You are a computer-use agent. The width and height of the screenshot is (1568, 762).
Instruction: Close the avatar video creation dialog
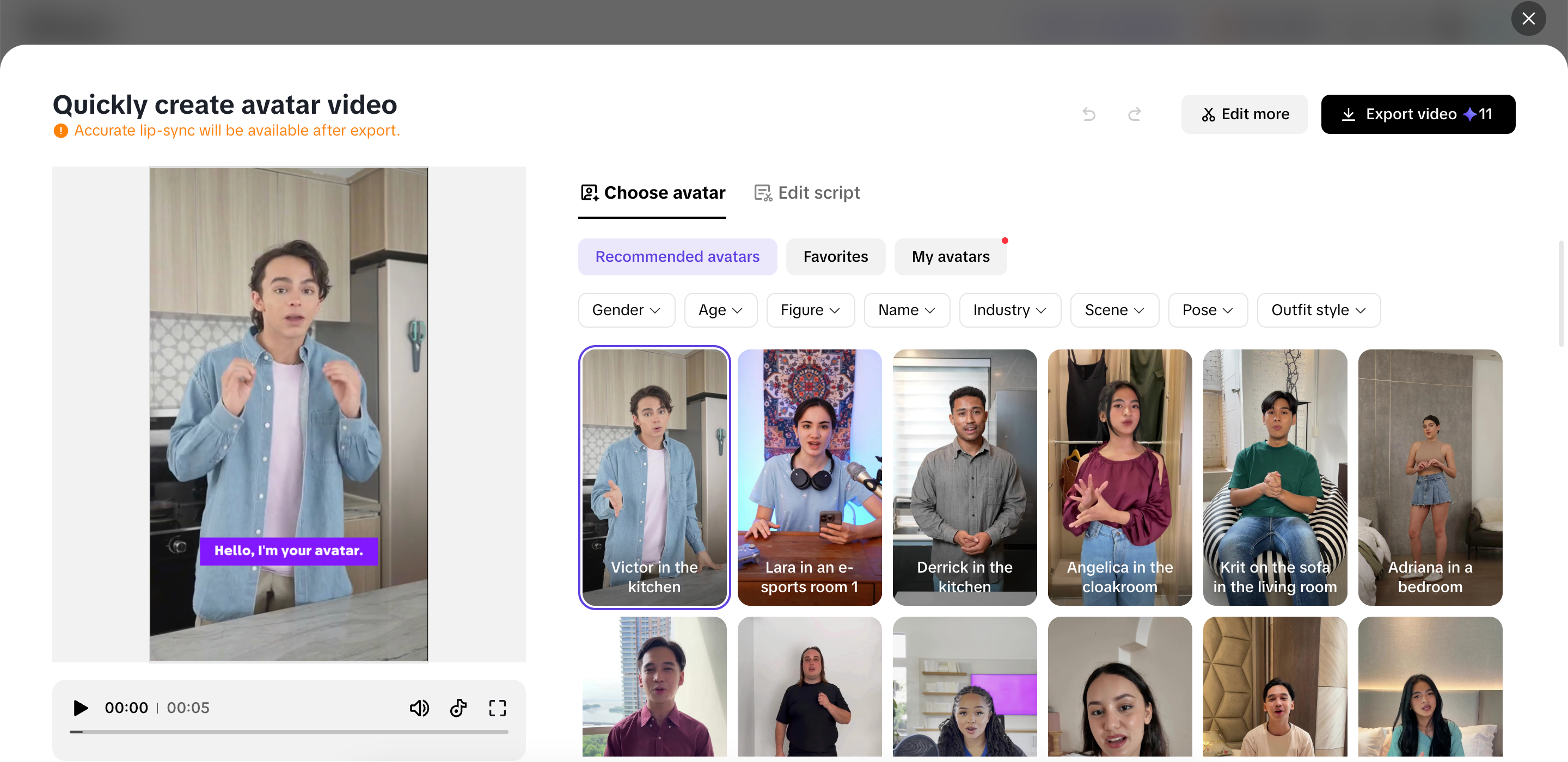tap(1528, 19)
